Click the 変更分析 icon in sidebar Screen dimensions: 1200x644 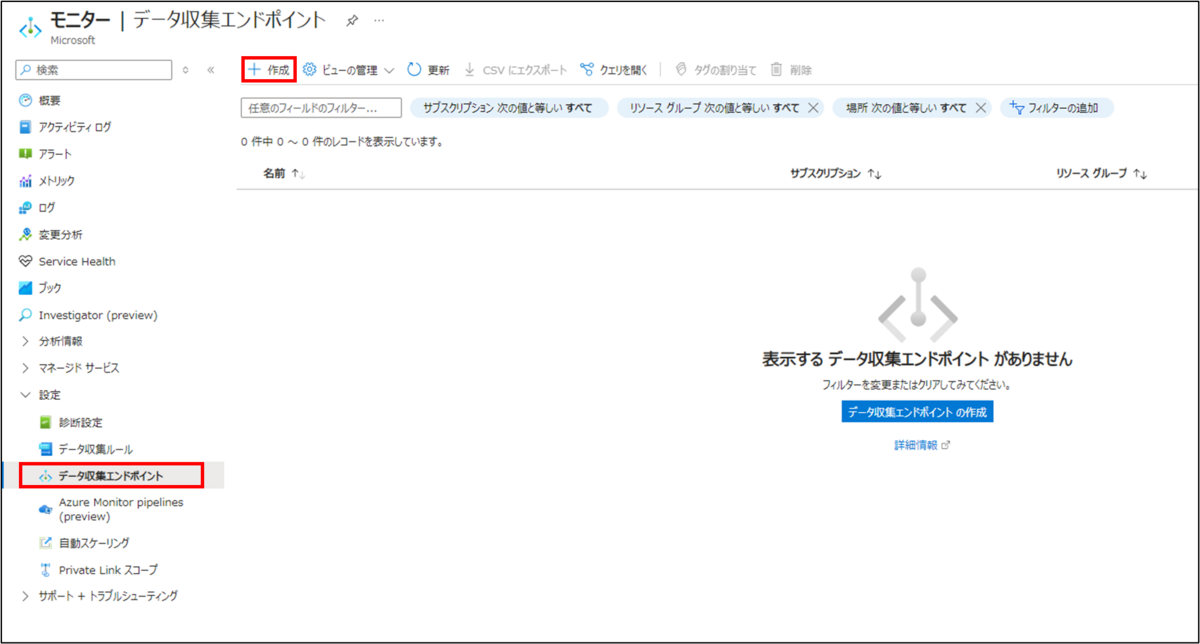pyautogui.click(x=26, y=234)
